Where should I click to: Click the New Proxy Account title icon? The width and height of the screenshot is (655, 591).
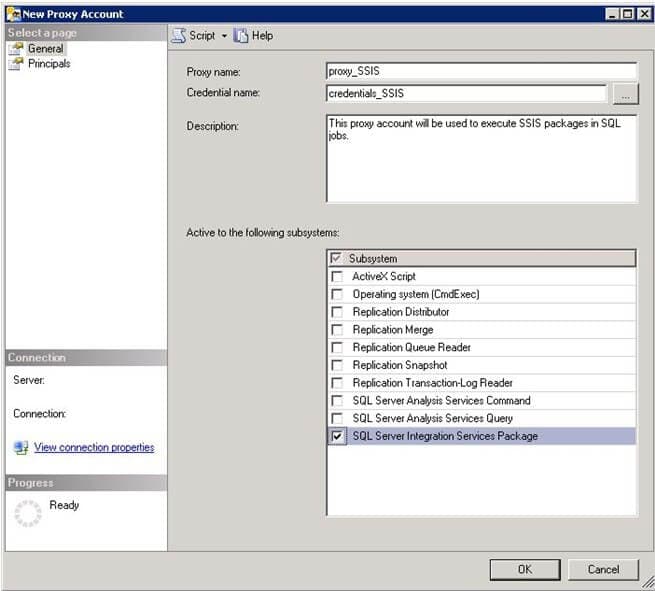[x=13, y=14]
